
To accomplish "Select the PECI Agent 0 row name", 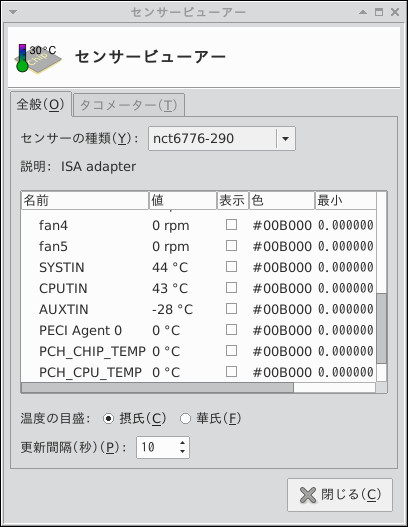I will tap(80, 331).
